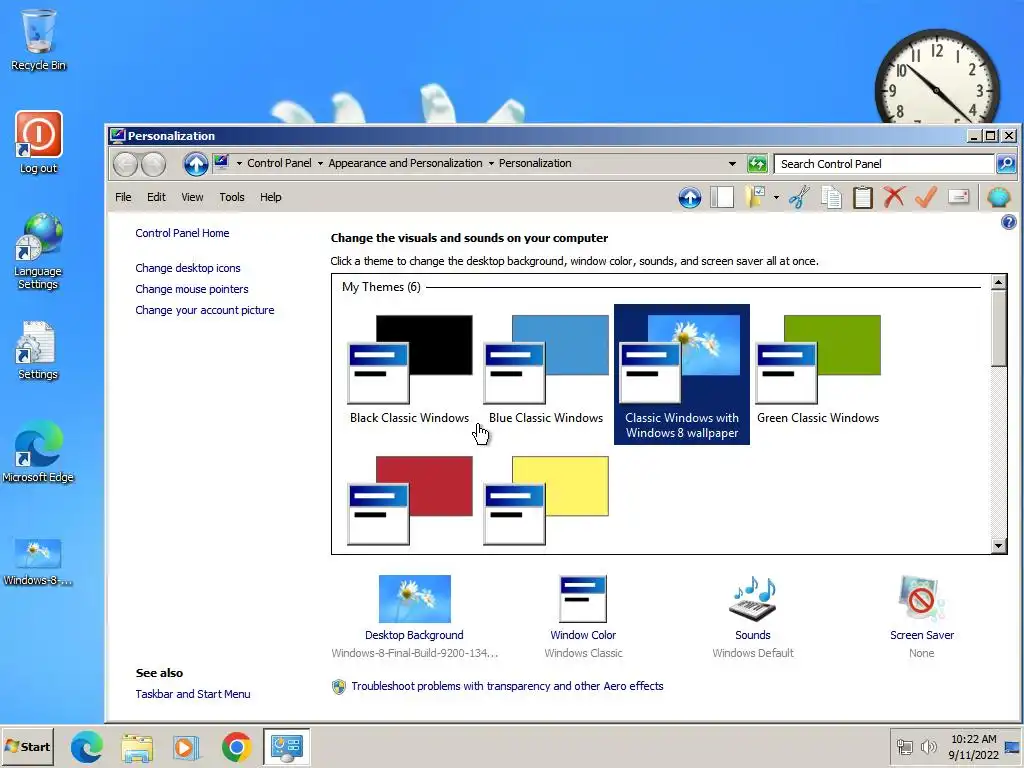1024x768 pixels.
Task: Open Desktop Background daisy thumbnail
Action: (x=415, y=599)
